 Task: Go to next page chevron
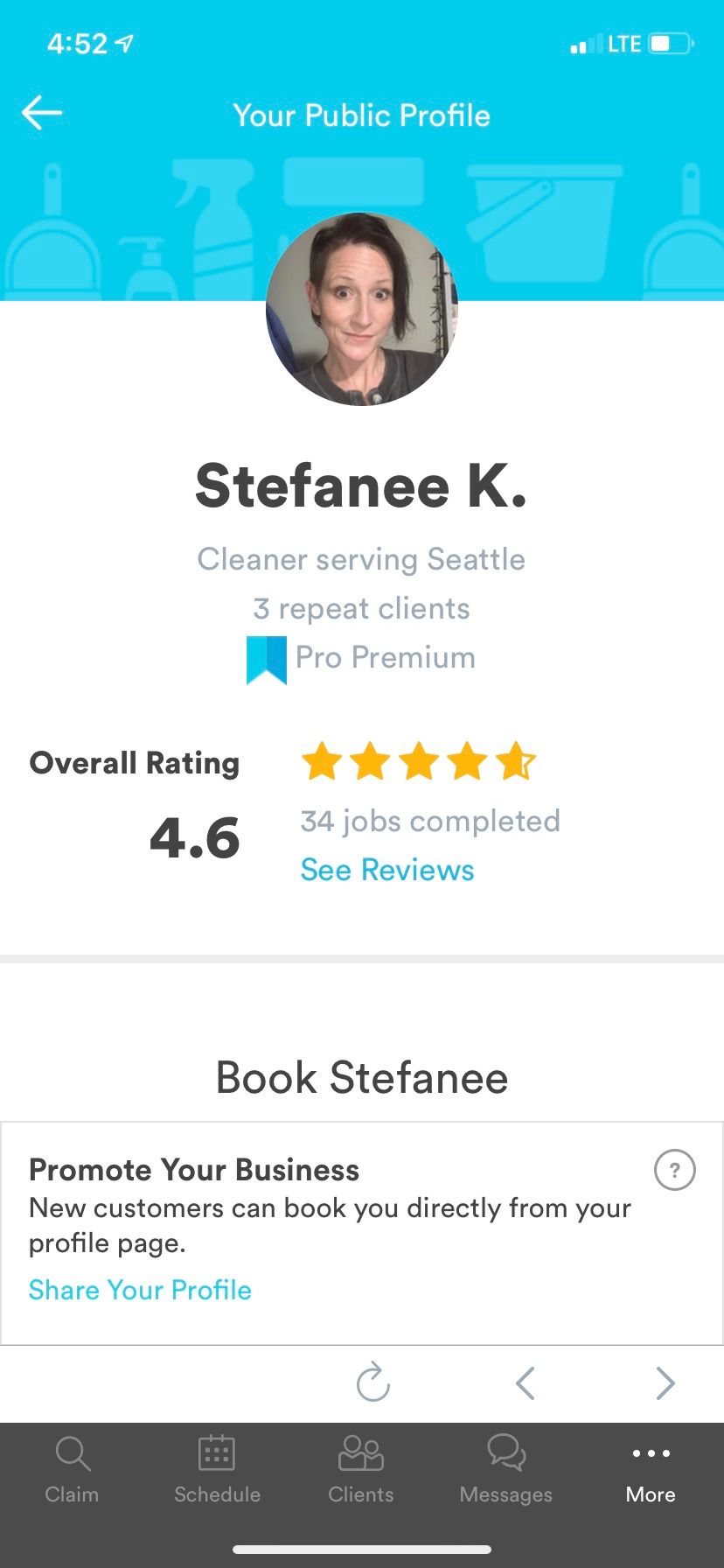tap(665, 1382)
